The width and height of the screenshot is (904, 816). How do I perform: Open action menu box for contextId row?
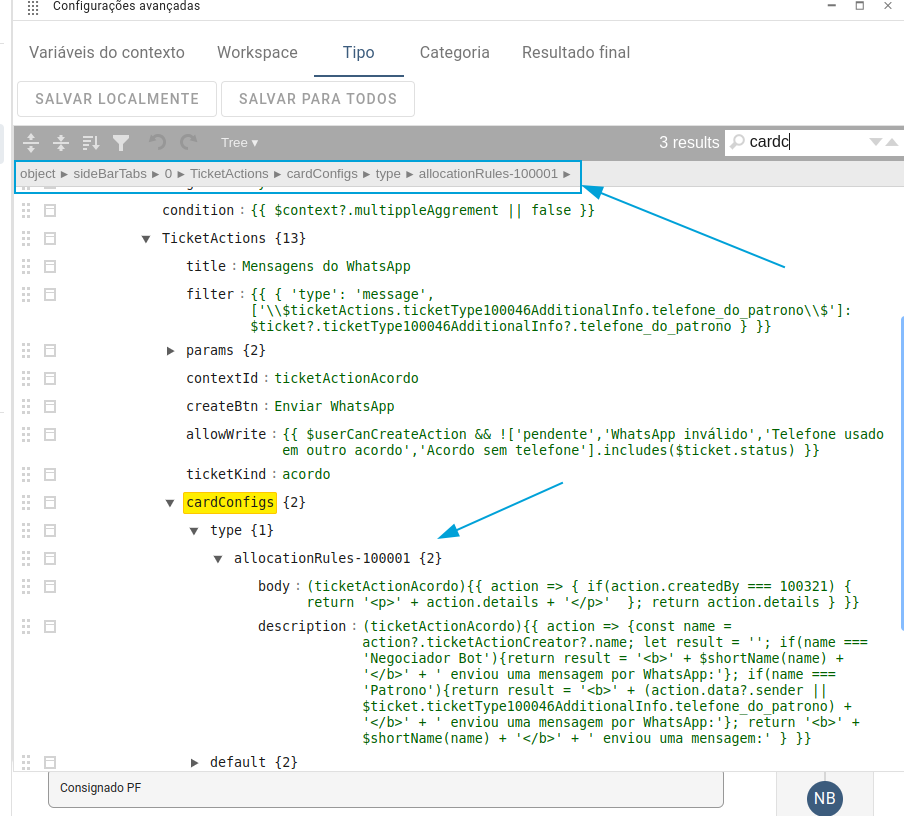pyautogui.click(x=50, y=378)
